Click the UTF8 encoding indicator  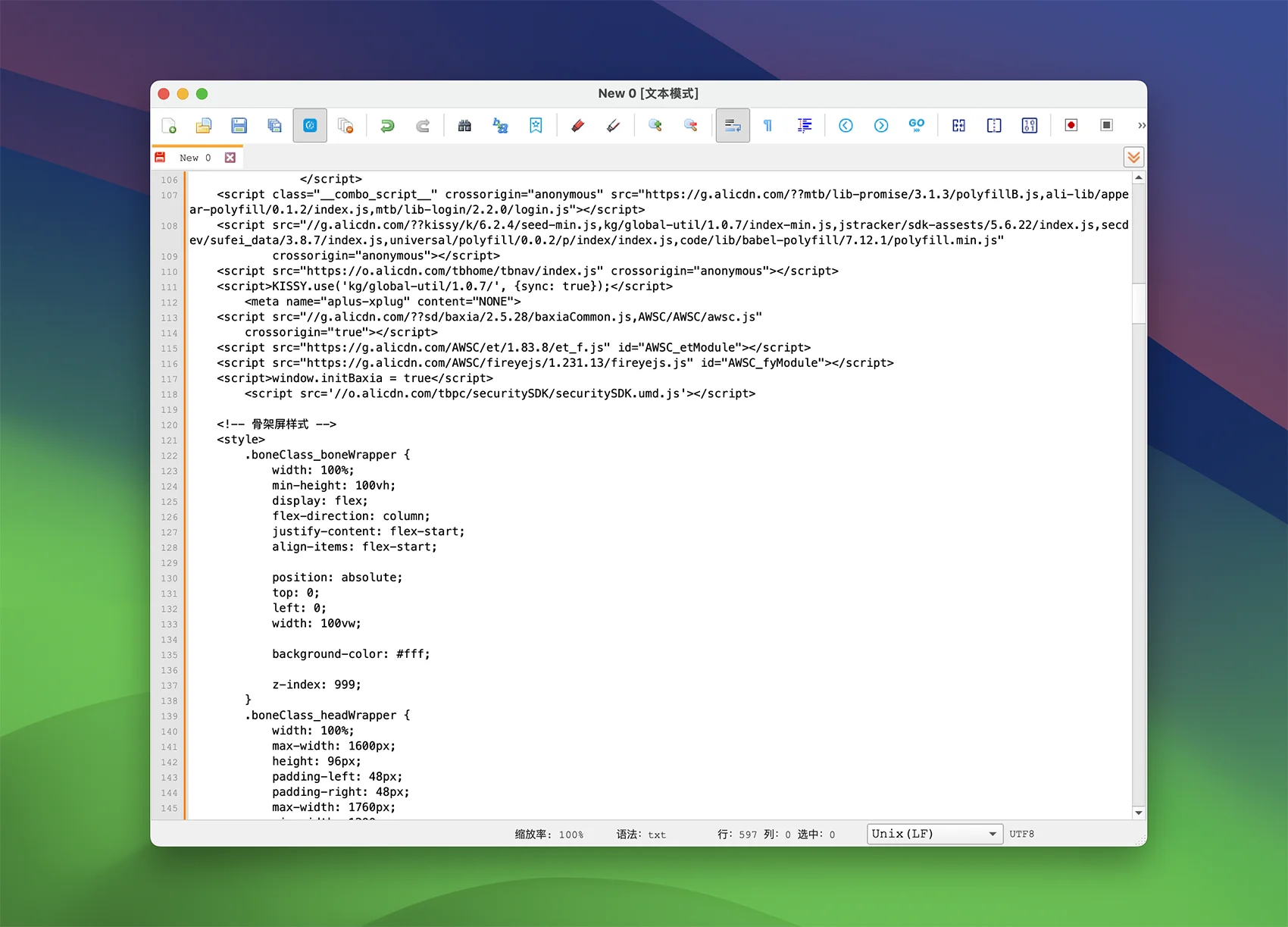click(x=1021, y=834)
